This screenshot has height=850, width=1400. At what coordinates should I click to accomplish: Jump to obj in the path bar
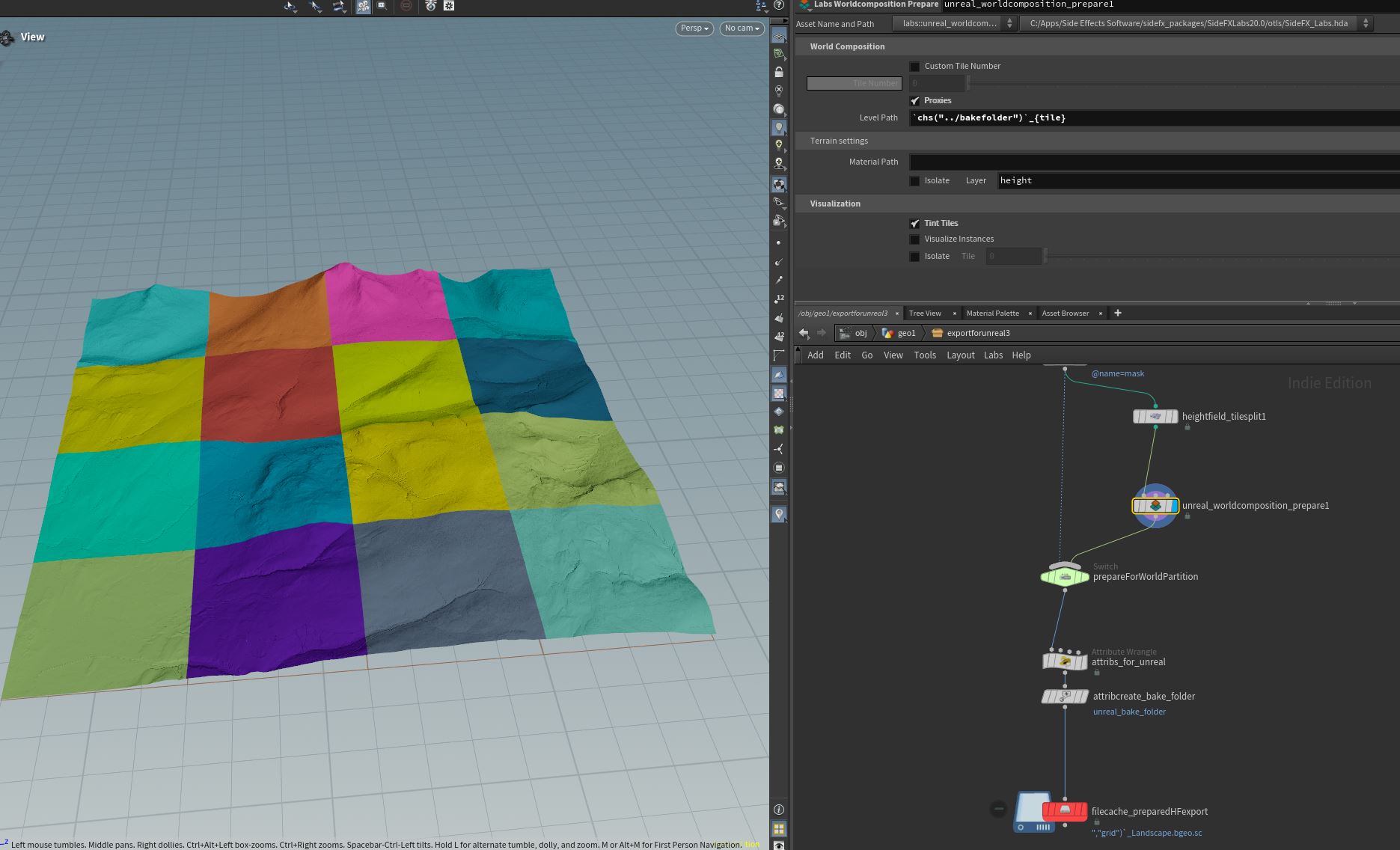[x=854, y=333]
